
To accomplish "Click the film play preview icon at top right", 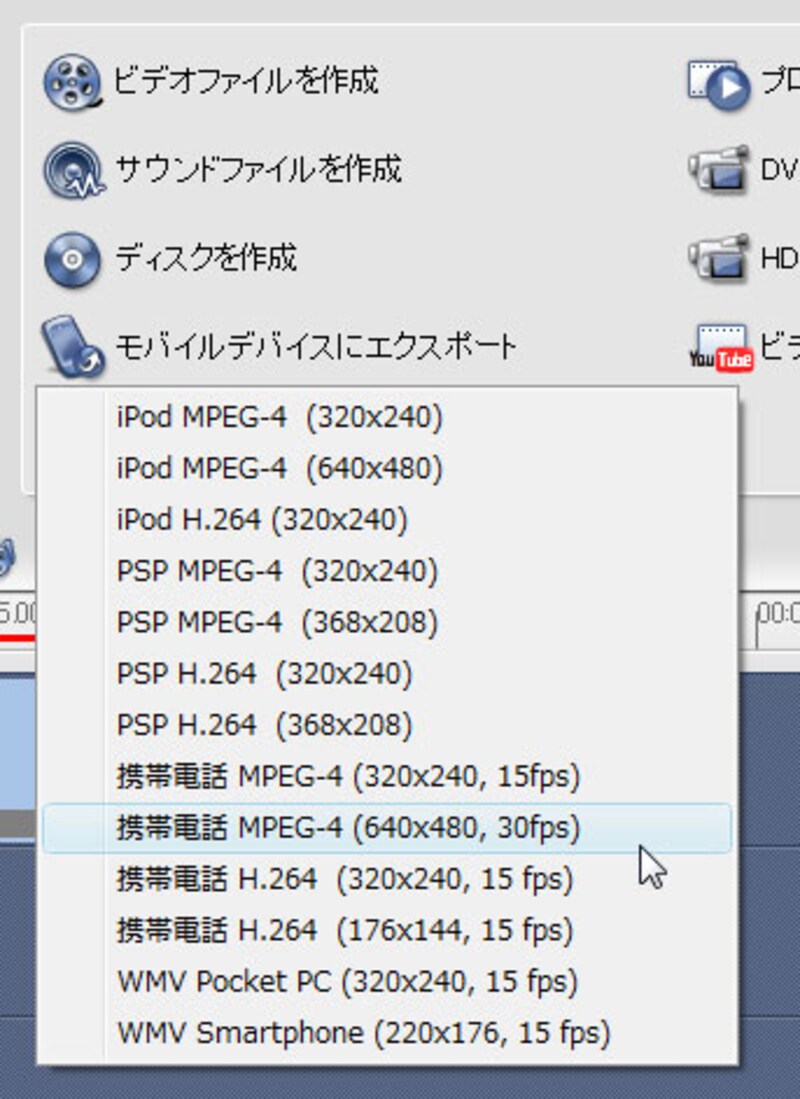I will pyautogui.click(x=719, y=84).
